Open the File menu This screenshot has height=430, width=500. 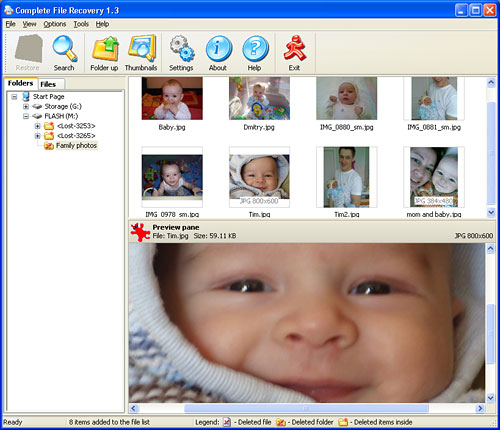[10, 24]
